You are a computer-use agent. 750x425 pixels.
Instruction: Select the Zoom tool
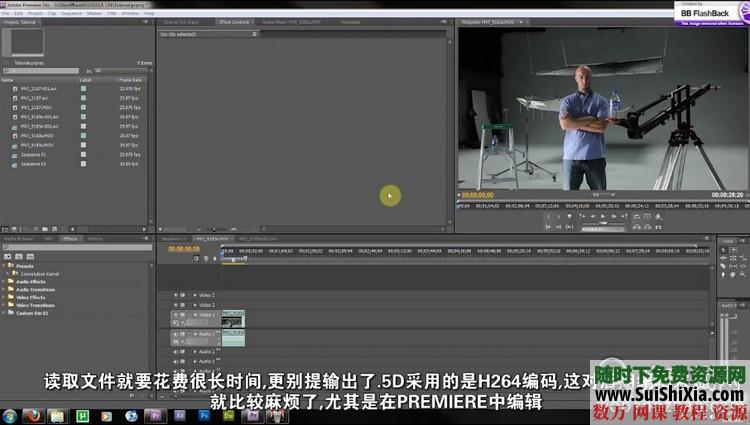[x=742, y=274]
